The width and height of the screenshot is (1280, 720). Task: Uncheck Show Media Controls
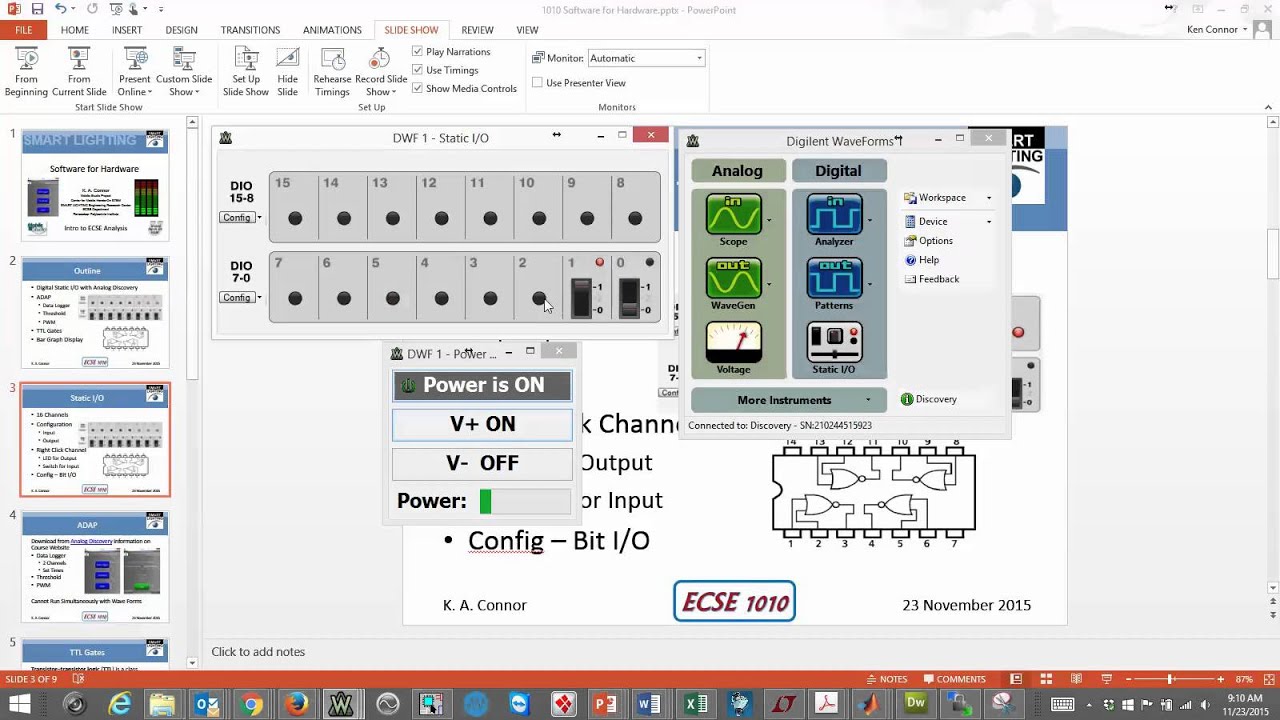tap(418, 88)
